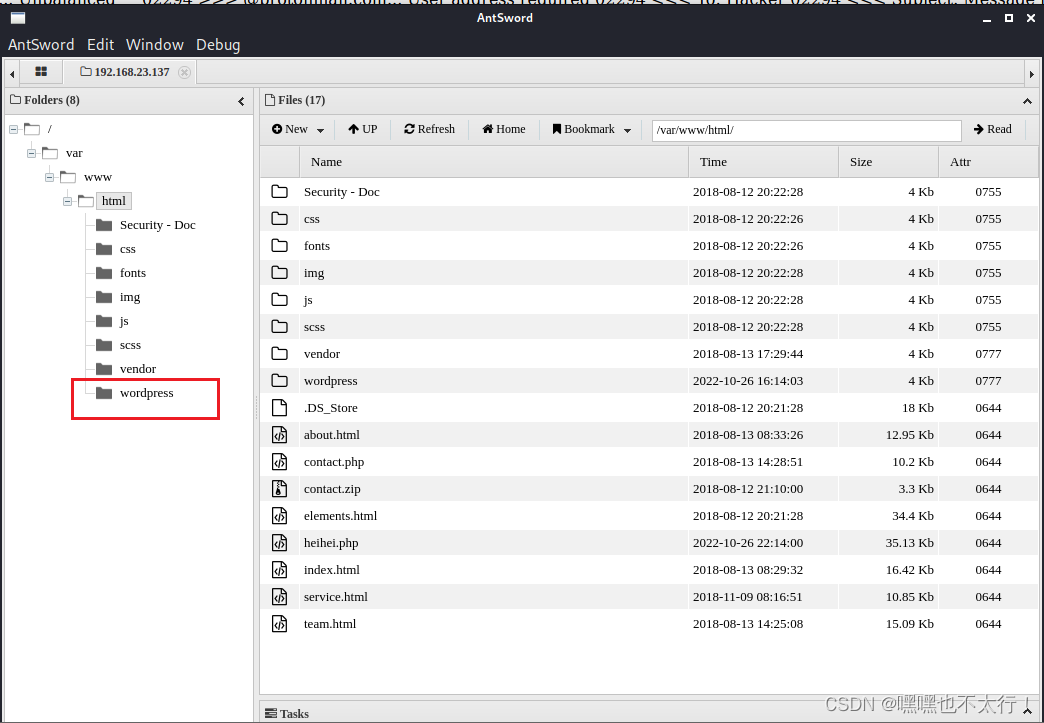The height and width of the screenshot is (723, 1044).
Task: Select Security - Doc in folder tree
Action: [x=158, y=225]
